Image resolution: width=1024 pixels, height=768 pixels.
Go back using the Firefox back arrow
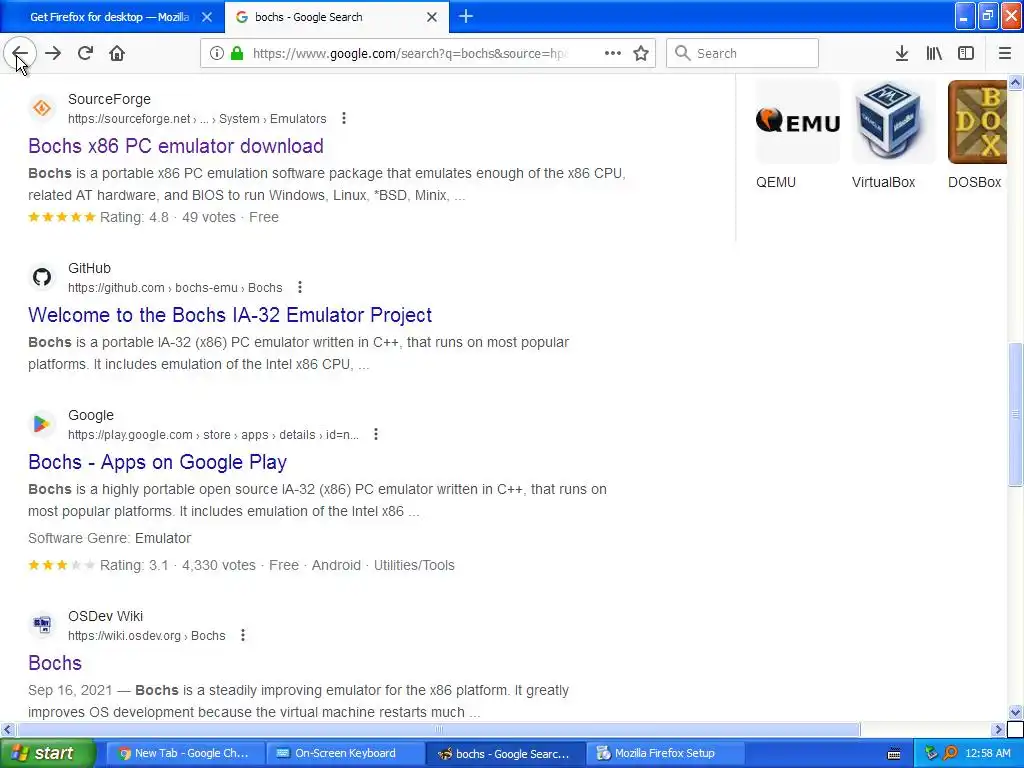click(20, 54)
